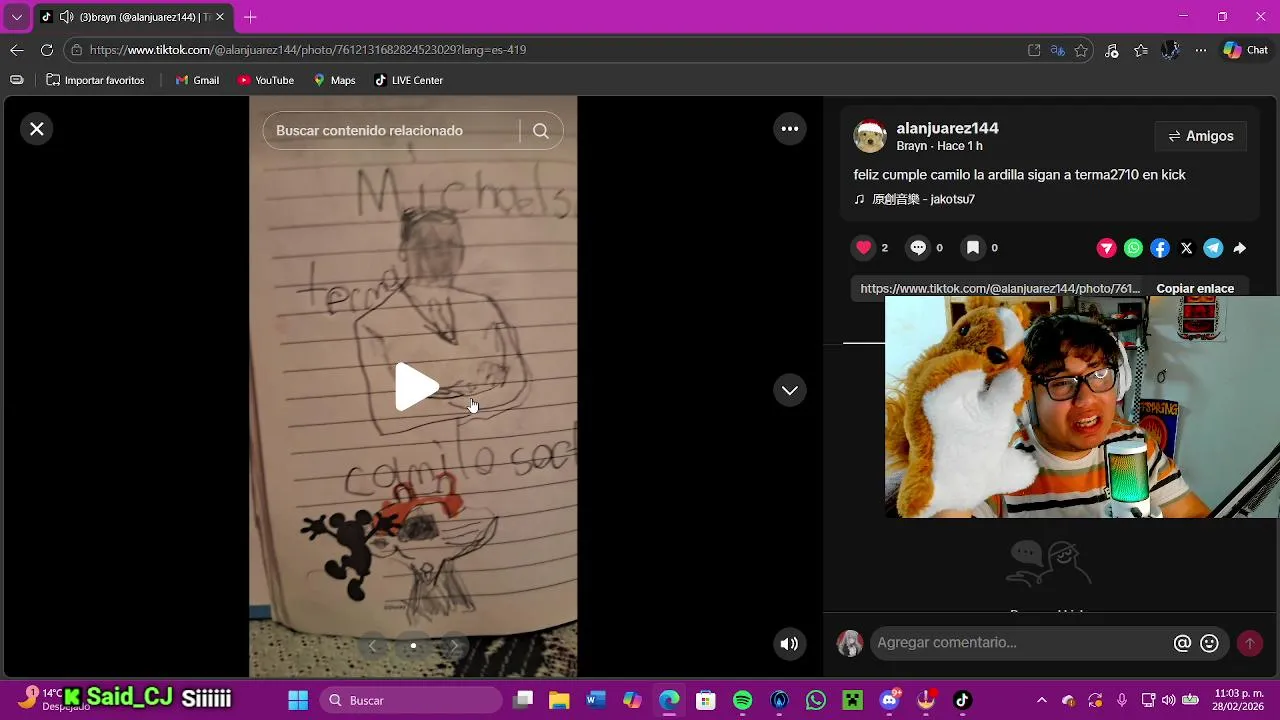
Task: Post the comment with the arrow button
Action: (1249, 644)
